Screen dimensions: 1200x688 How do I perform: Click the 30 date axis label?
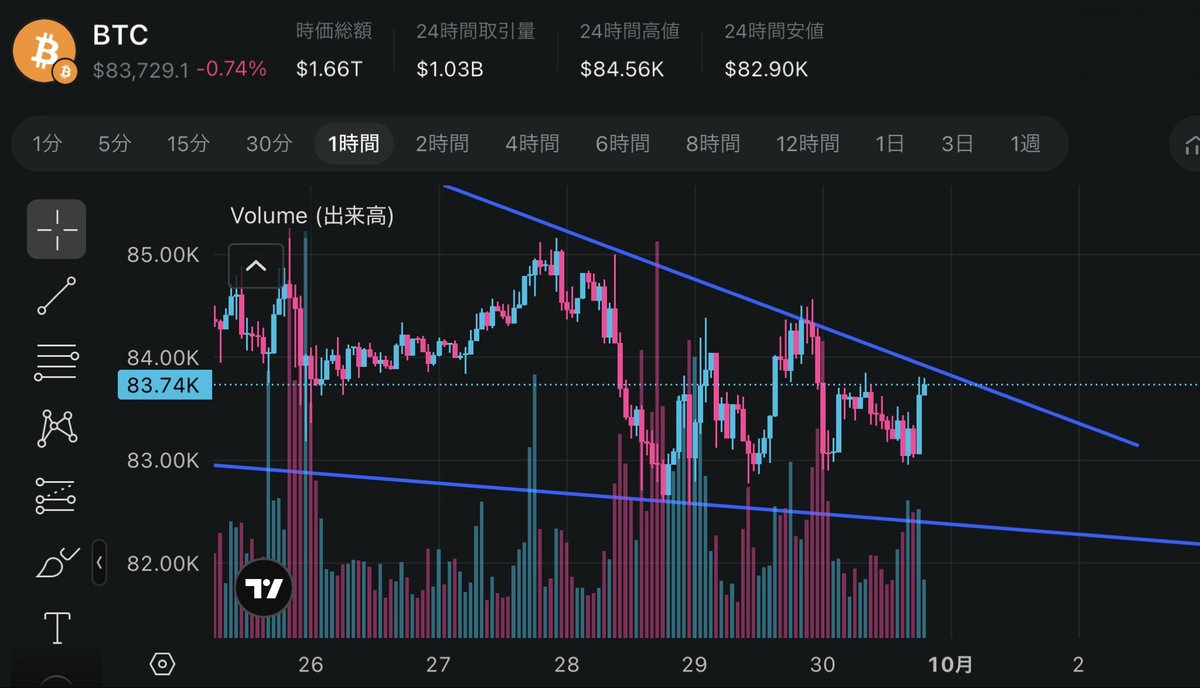click(822, 664)
